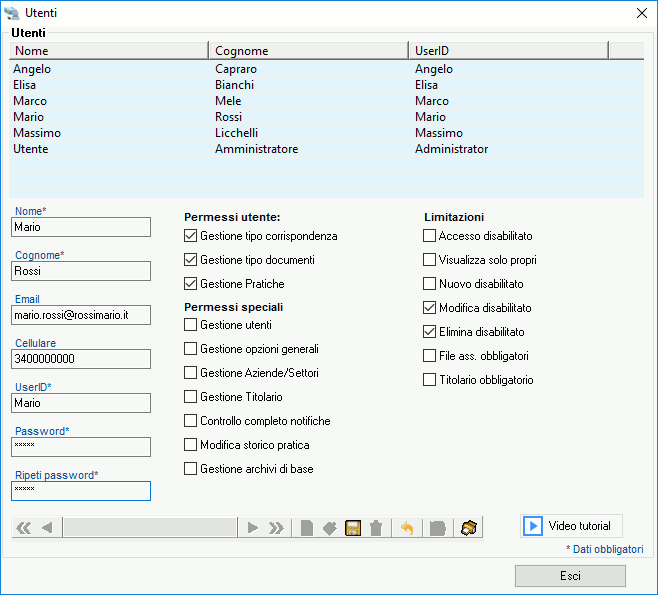Click the Bianchi surname cell
This screenshot has width=658, height=595.
point(234,85)
